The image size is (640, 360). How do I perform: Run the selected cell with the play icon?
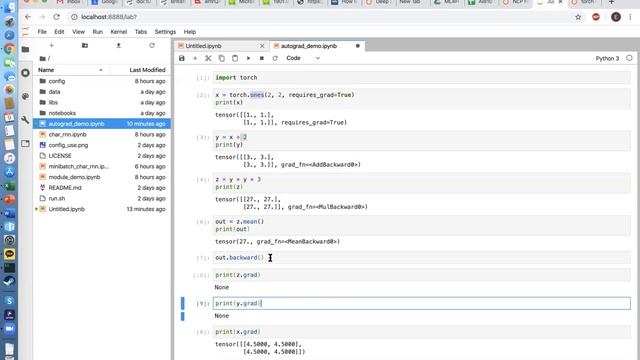click(248, 58)
